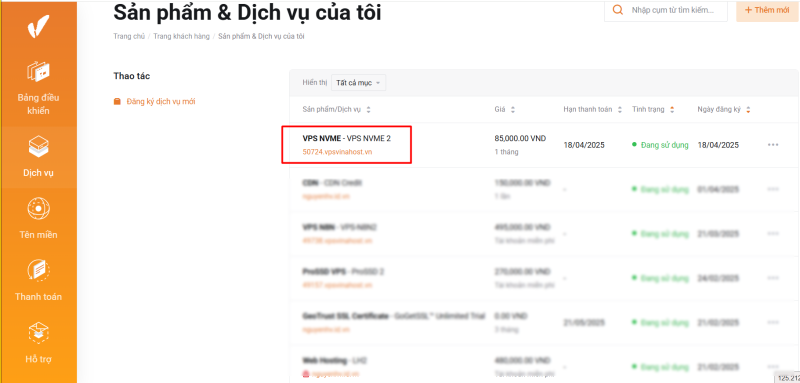Click the page title Sản phẩm & Dịch vụ của tôi
The image size is (800, 383).
(247, 13)
